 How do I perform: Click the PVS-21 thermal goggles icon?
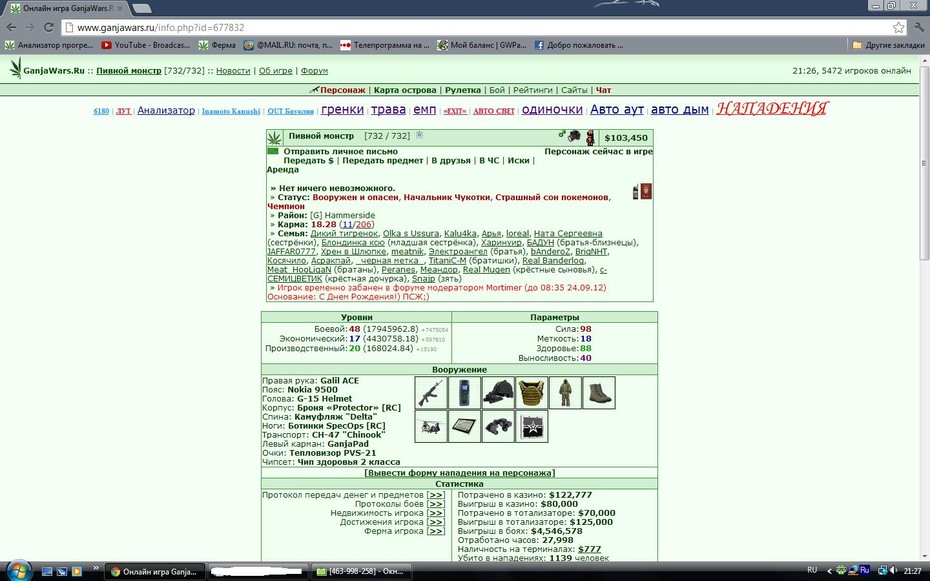point(498,426)
